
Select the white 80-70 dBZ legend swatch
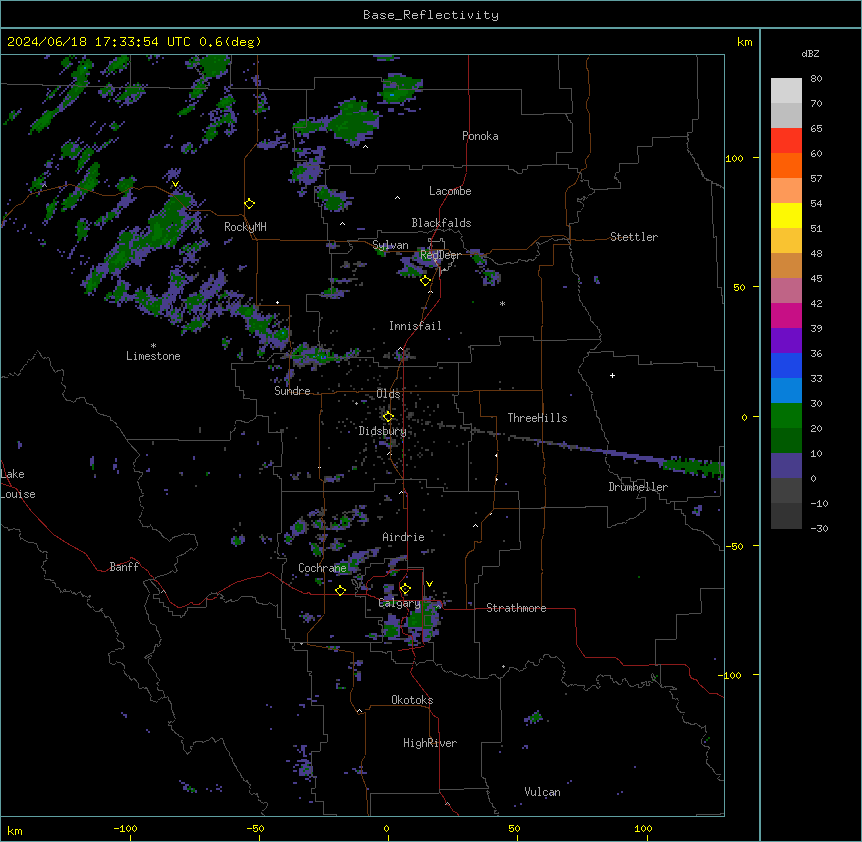click(786, 91)
